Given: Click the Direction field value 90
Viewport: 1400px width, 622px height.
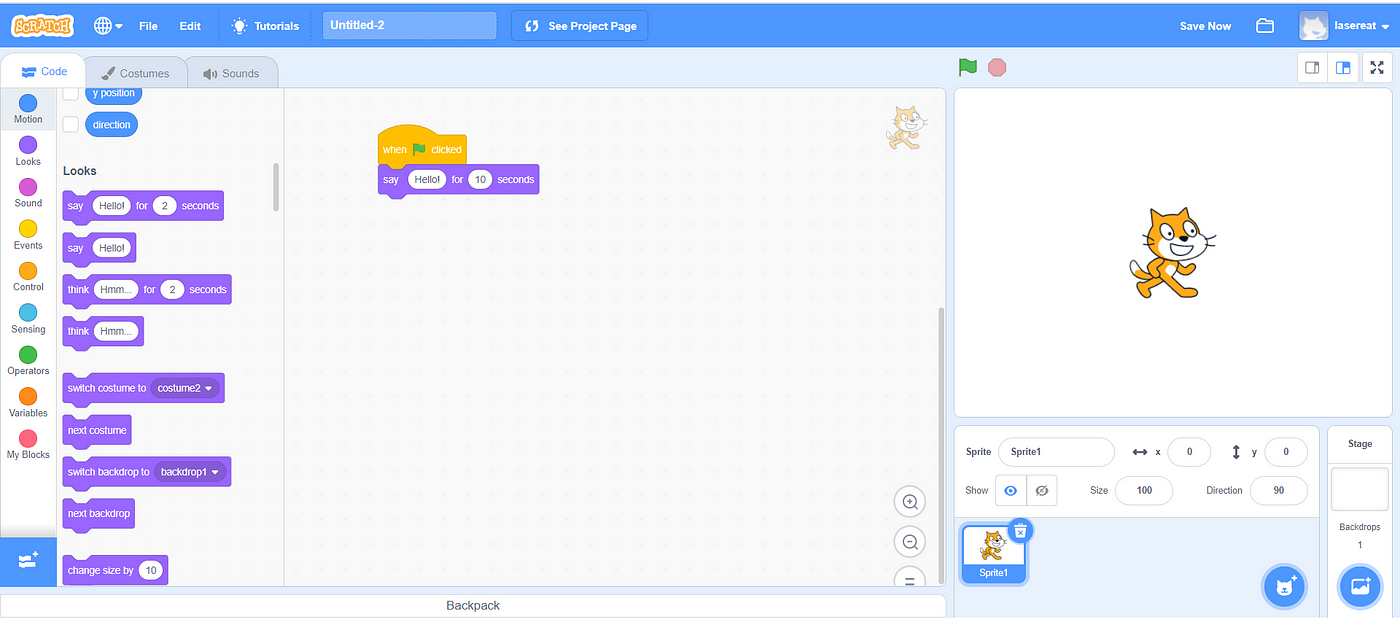Looking at the screenshot, I should pos(1278,491).
